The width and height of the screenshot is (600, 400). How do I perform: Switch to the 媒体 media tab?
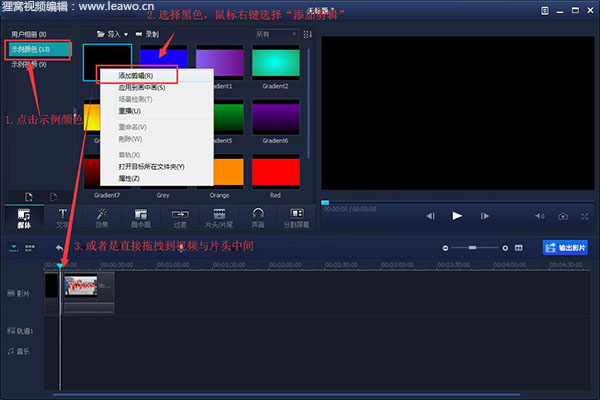tap(24, 219)
